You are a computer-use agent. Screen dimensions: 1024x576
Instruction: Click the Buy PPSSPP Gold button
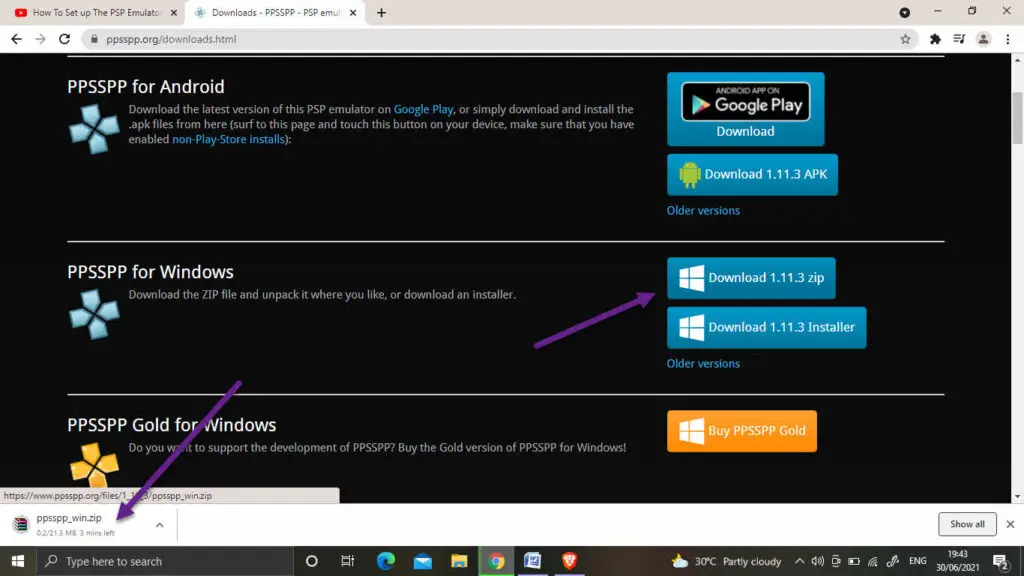click(x=741, y=431)
